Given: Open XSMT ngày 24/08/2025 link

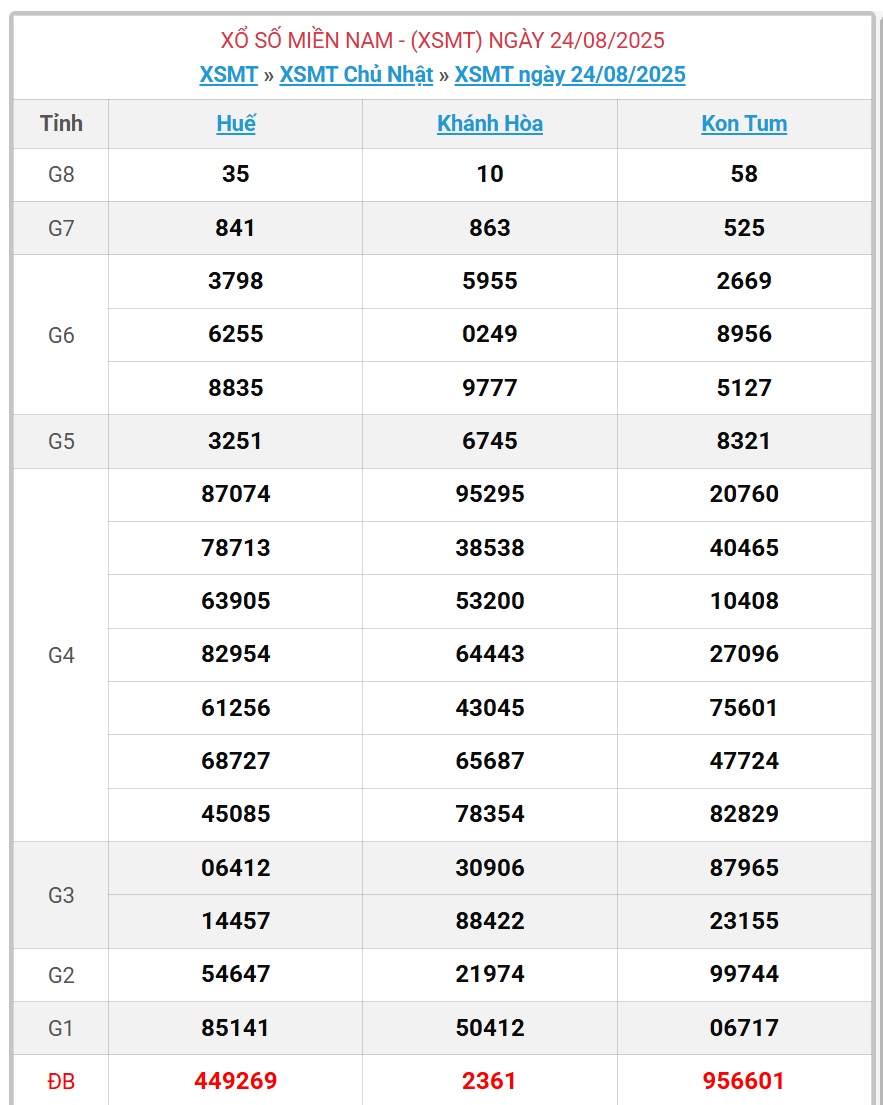Looking at the screenshot, I should point(569,75).
